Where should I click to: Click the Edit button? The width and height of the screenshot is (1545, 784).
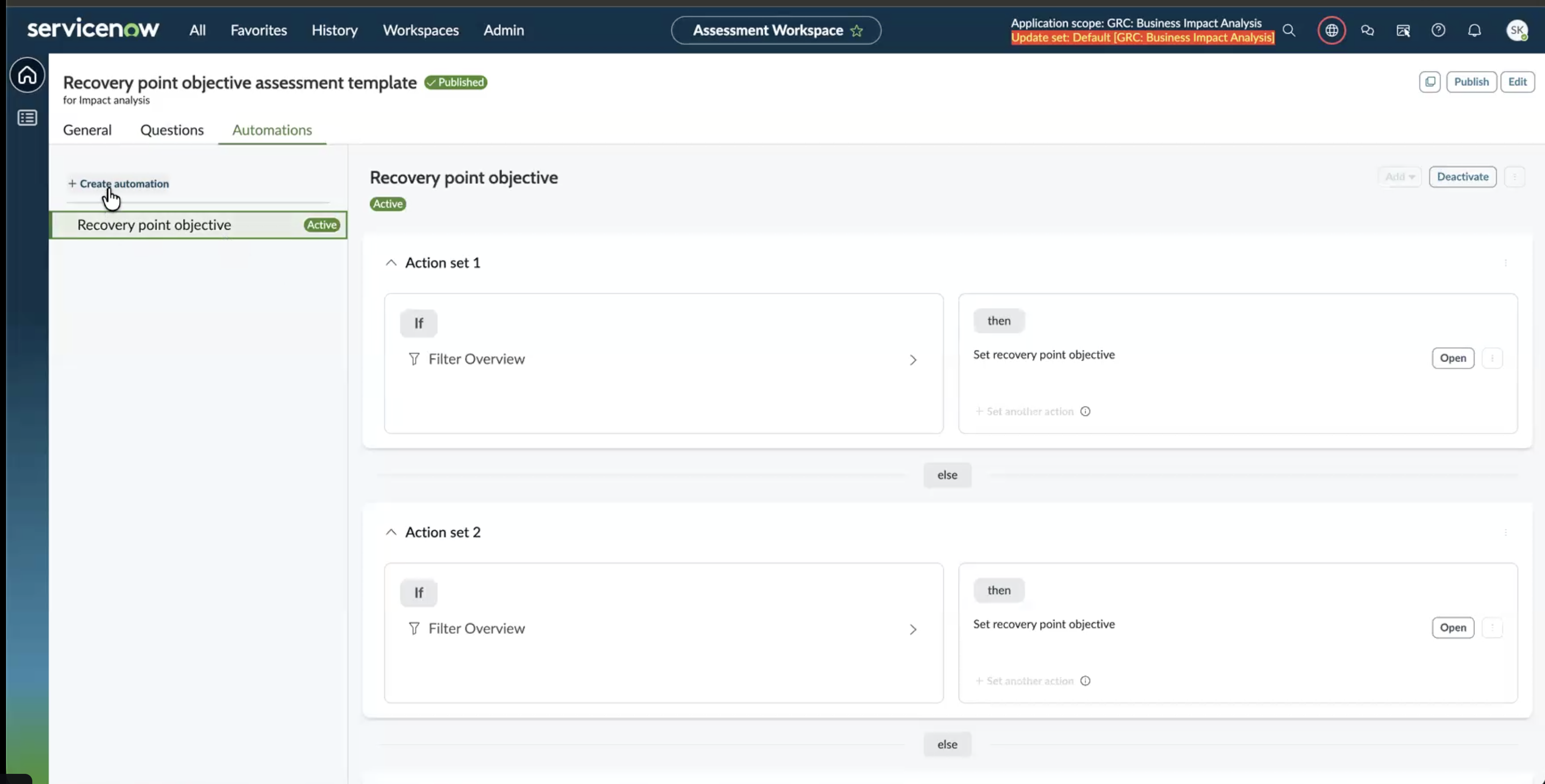[x=1517, y=82]
